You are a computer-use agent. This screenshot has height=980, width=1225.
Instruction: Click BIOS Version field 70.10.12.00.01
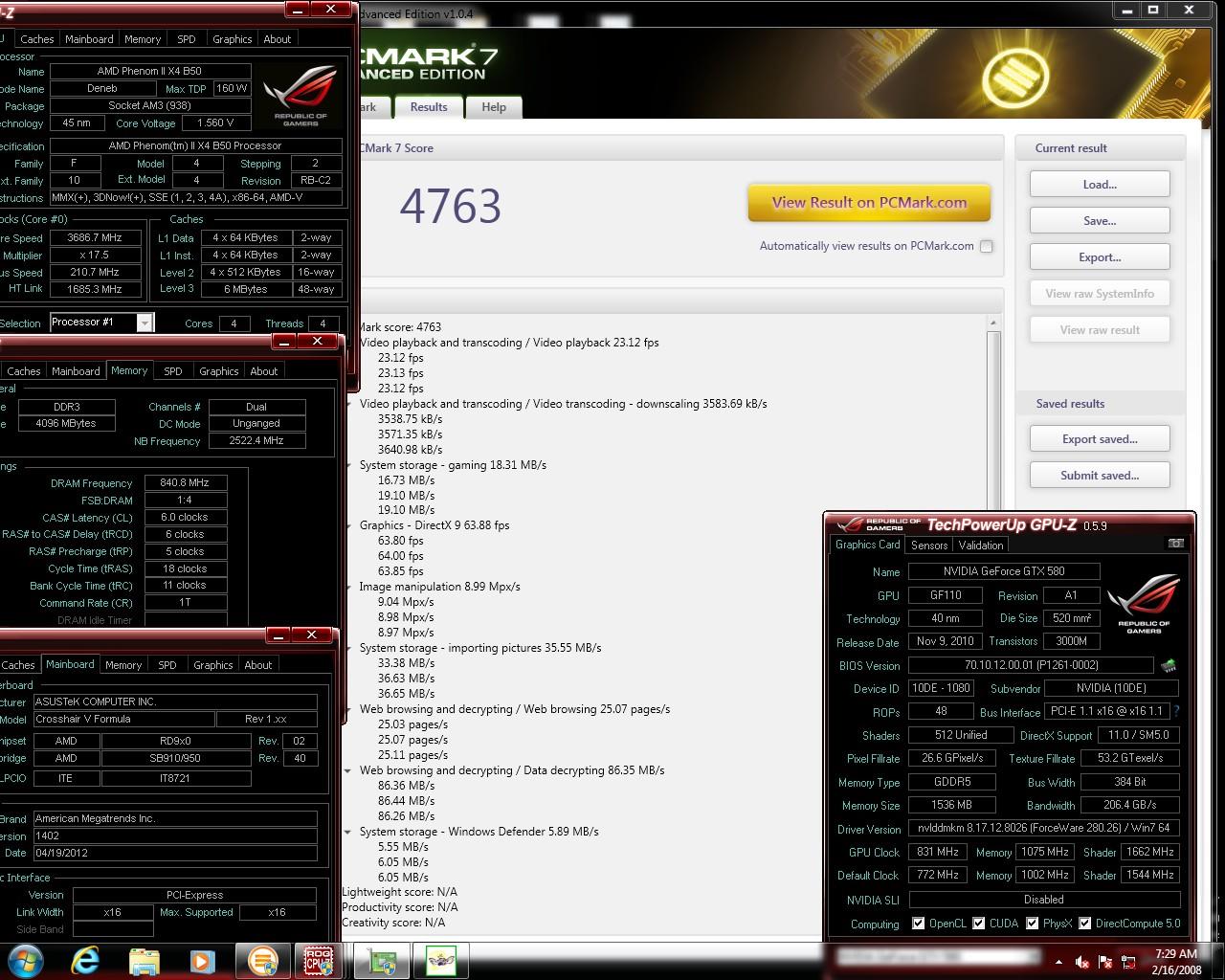click(1030, 665)
